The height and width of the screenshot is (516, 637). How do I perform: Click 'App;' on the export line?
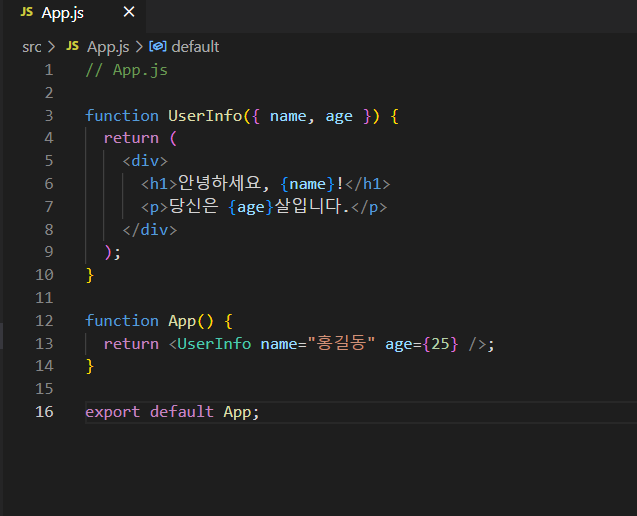(x=241, y=412)
